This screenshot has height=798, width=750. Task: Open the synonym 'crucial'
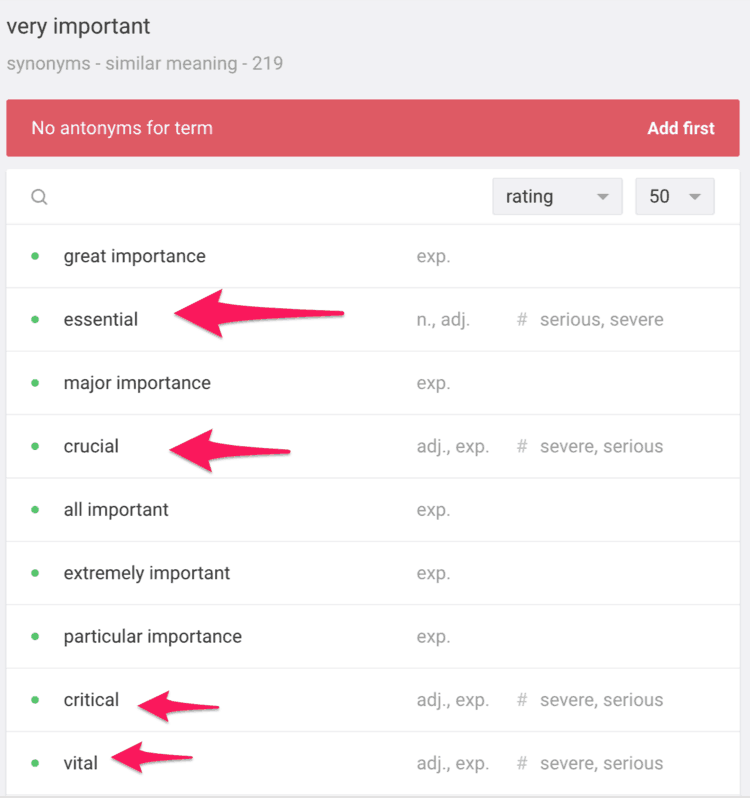(x=91, y=446)
